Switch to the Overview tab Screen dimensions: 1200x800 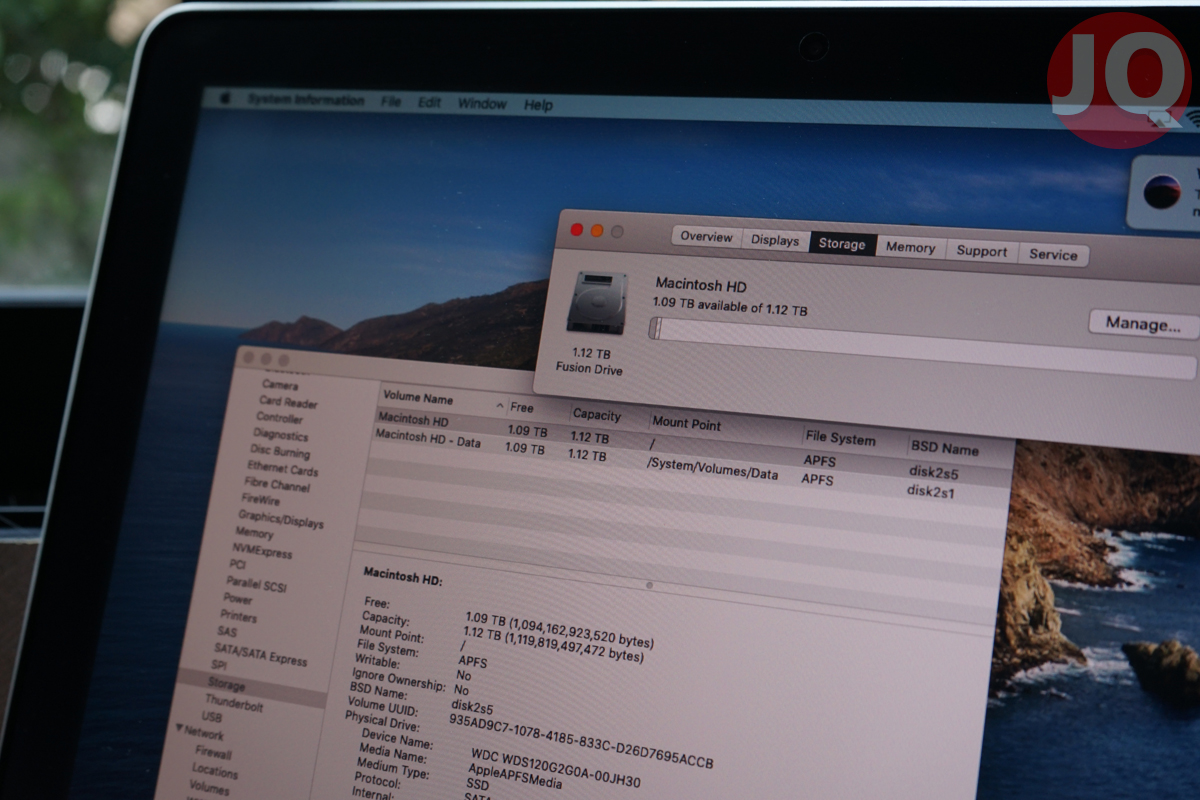tap(707, 237)
